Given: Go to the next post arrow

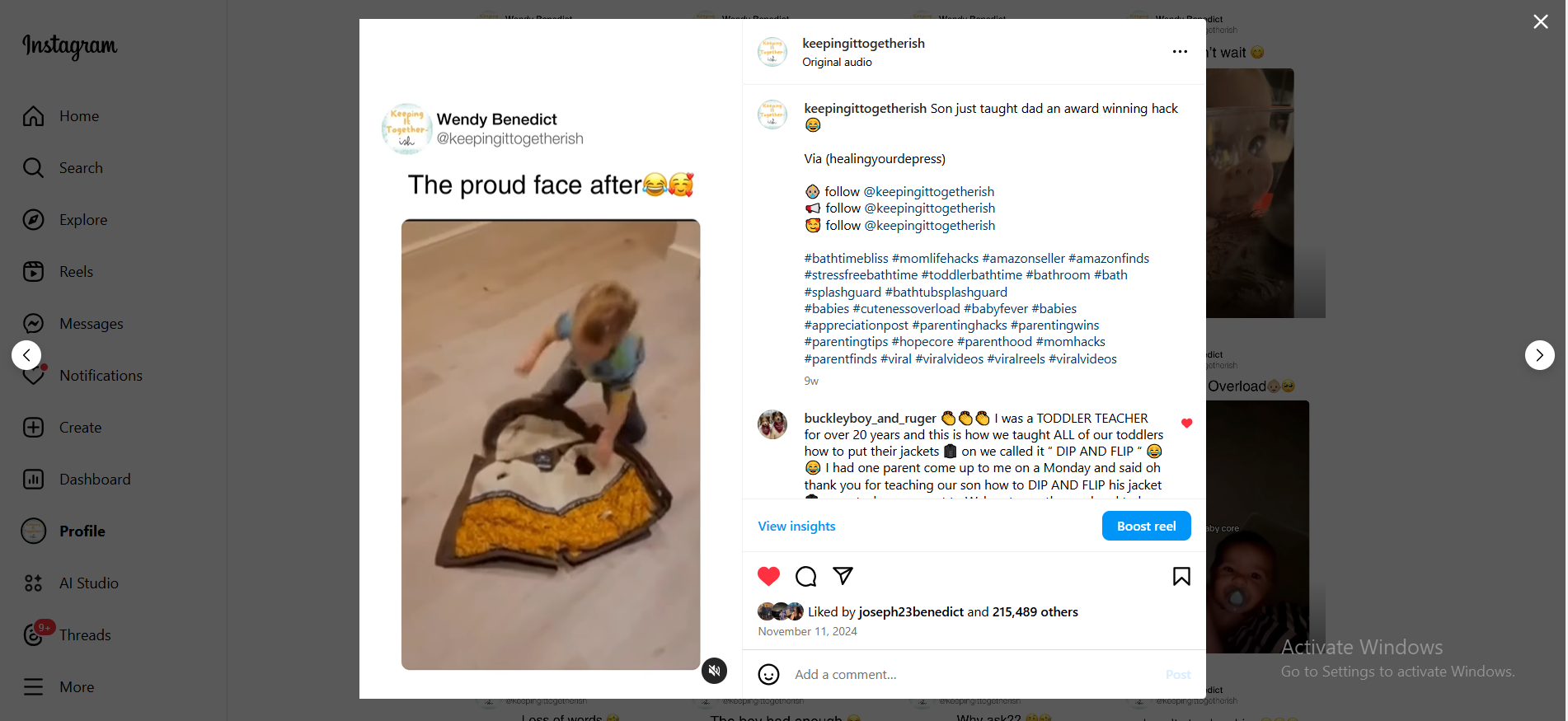Looking at the screenshot, I should 1539,355.
